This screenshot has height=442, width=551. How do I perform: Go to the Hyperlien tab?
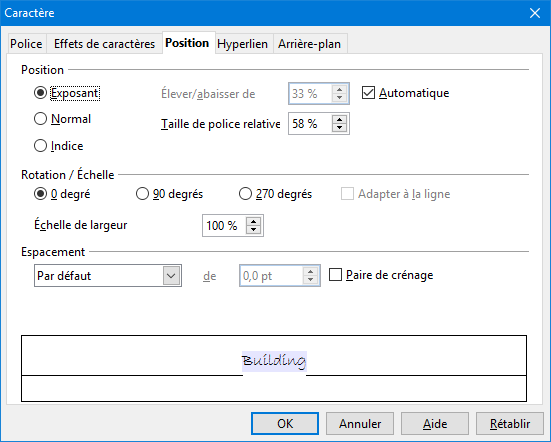tap(242, 44)
